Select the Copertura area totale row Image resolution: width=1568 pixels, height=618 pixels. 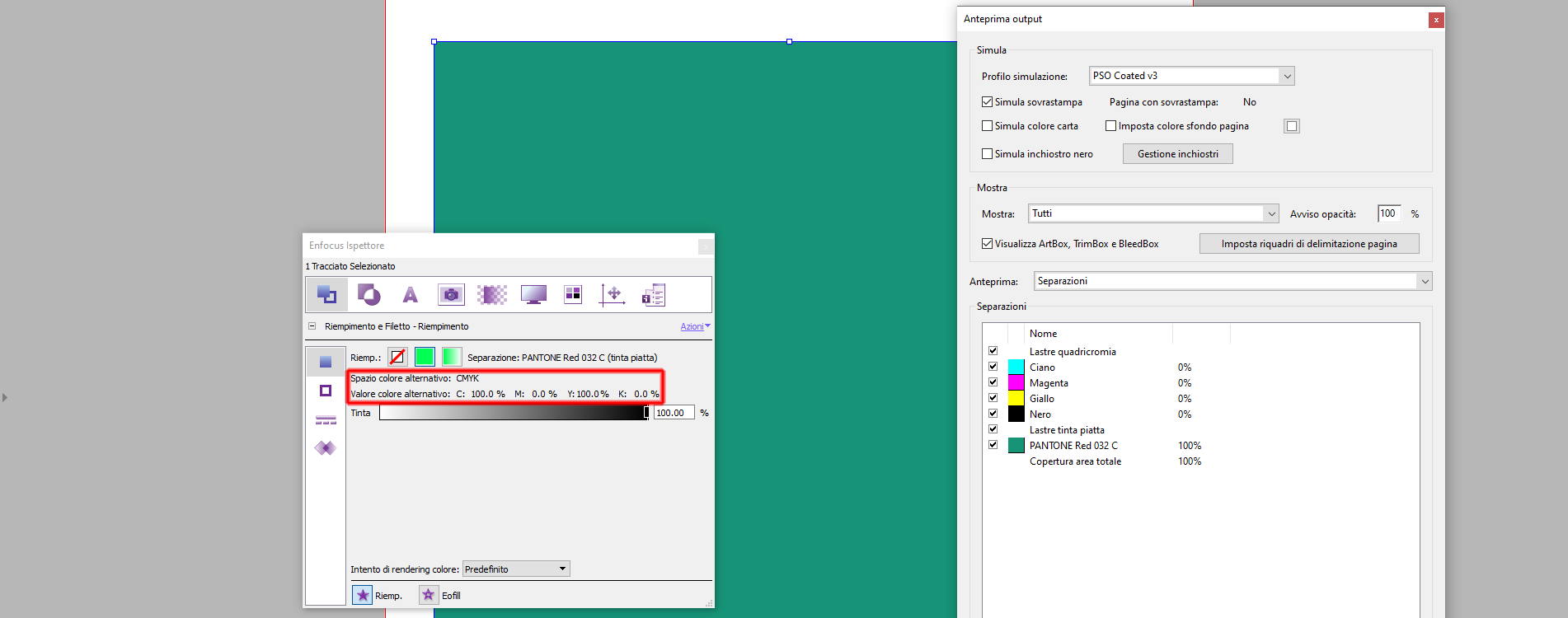pos(1200,461)
